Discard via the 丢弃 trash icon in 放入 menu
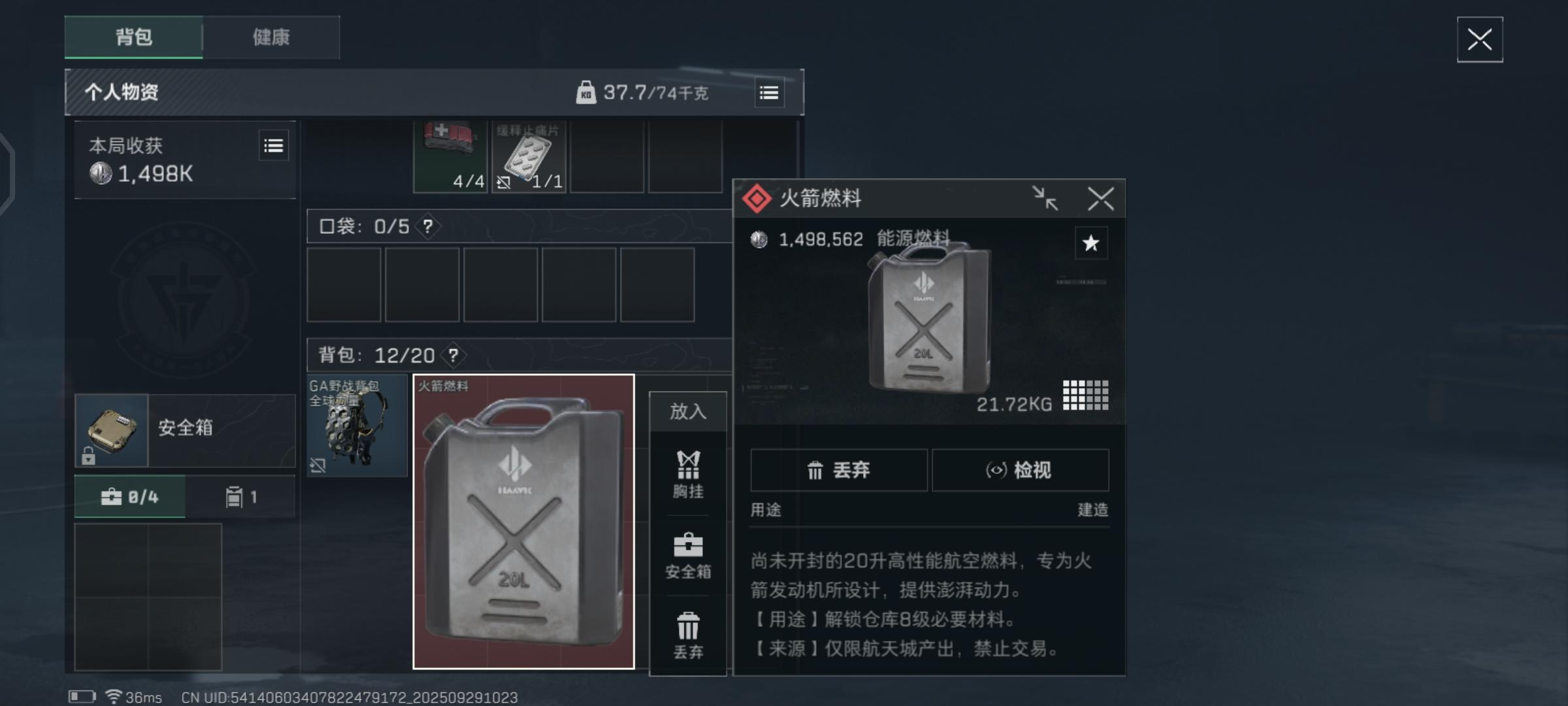This screenshot has height=706, width=1568. 688,635
